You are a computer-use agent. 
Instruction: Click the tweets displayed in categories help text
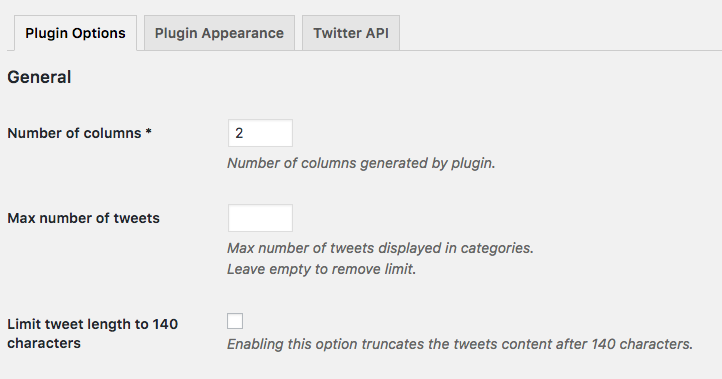(x=380, y=248)
